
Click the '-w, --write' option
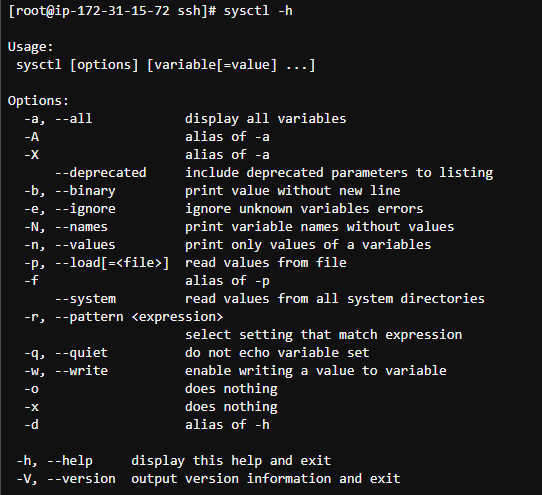pyautogui.click(x=66, y=371)
